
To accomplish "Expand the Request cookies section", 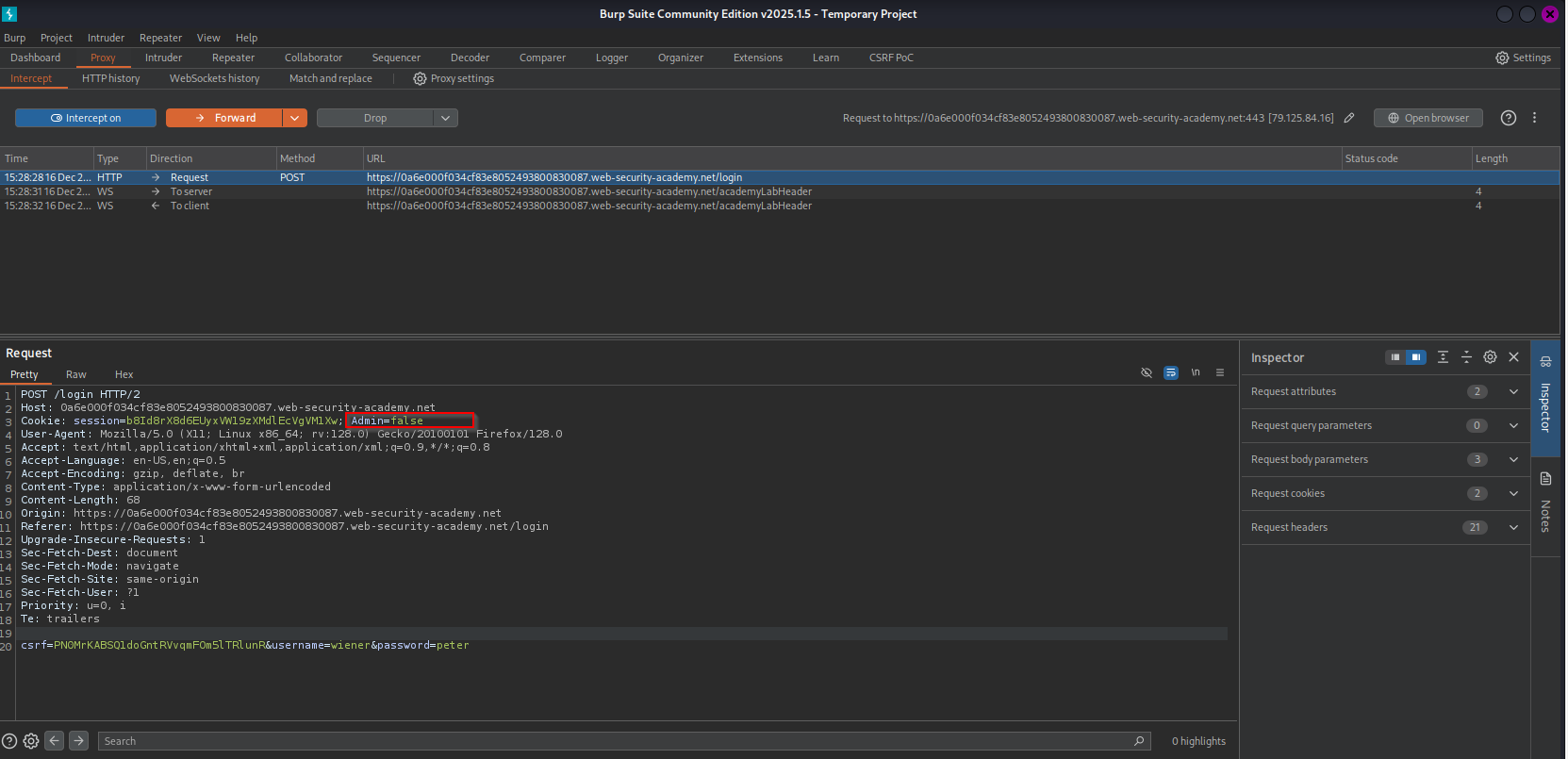I will point(1513,493).
